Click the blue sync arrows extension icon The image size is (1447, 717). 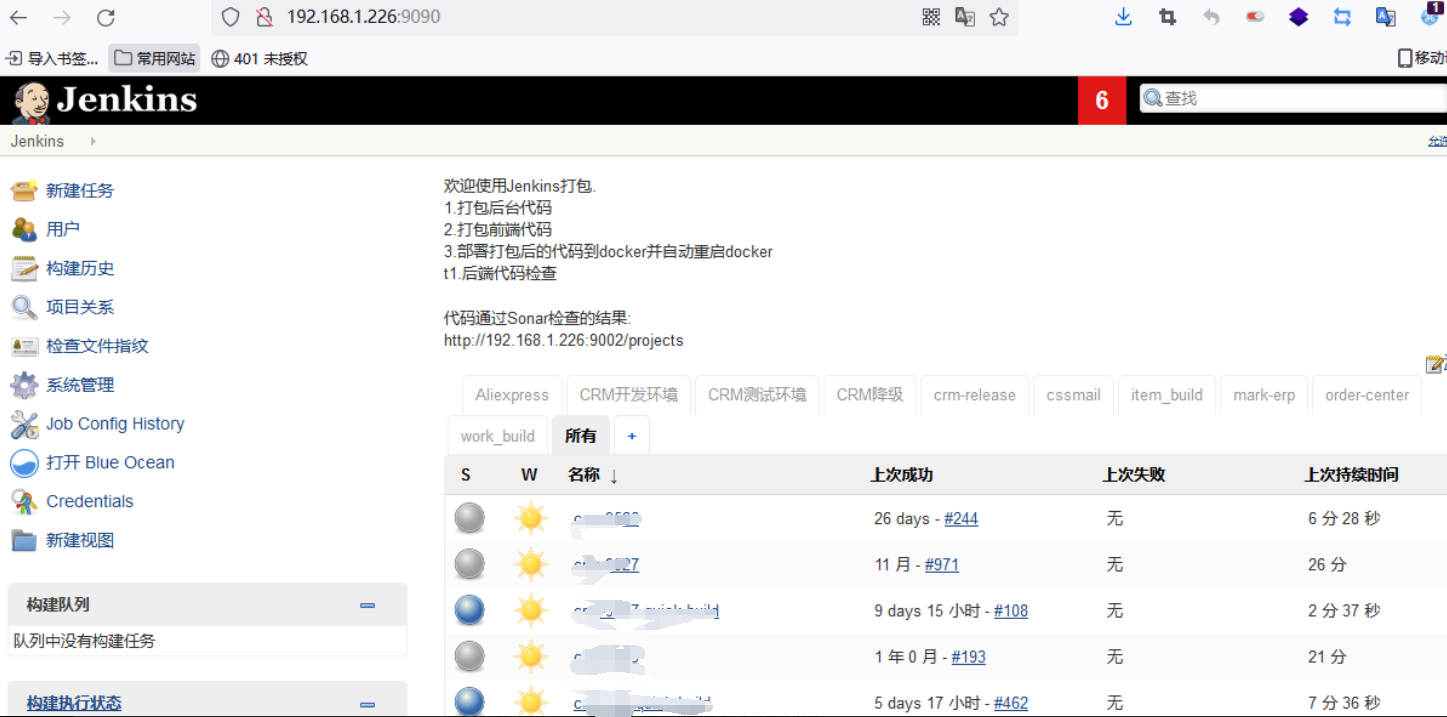pos(1342,17)
